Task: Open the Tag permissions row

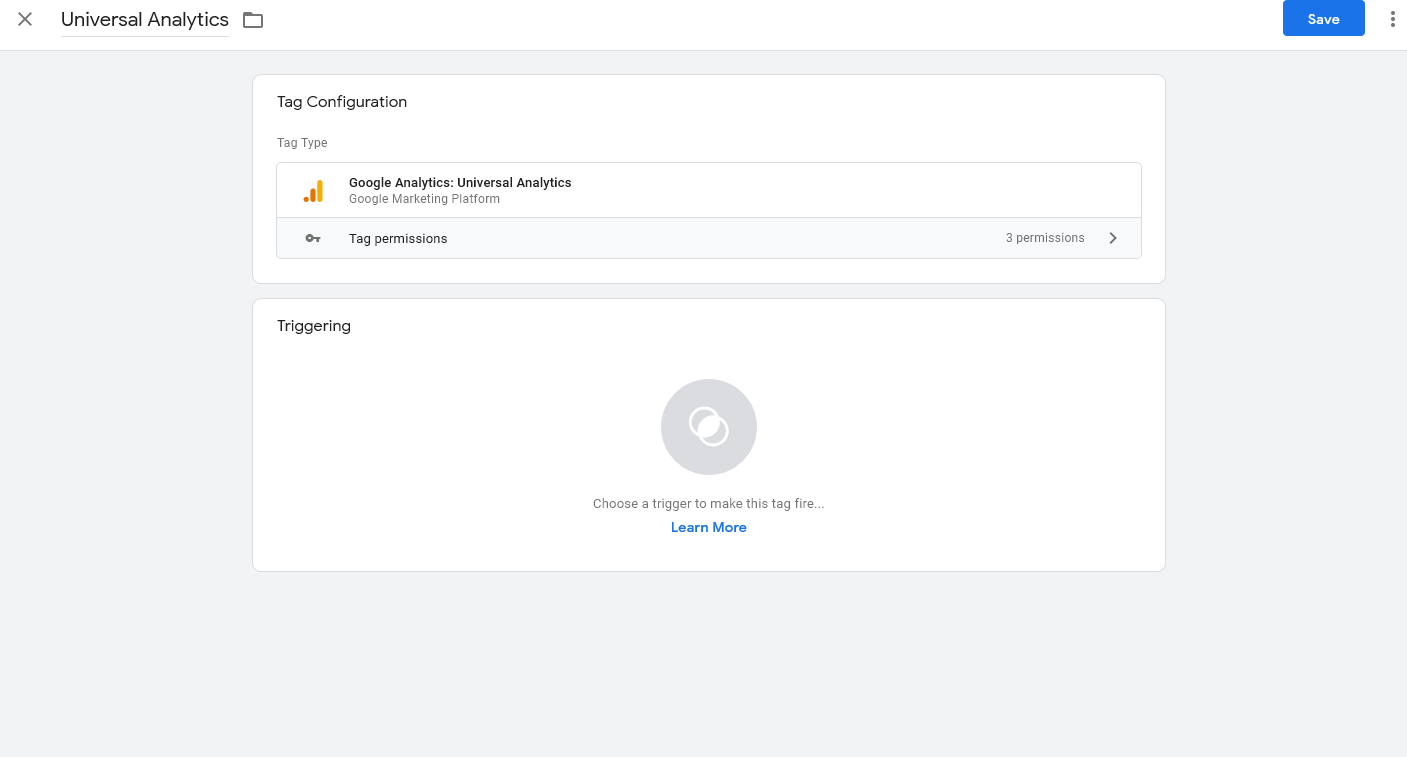Action: click(708, 238)
